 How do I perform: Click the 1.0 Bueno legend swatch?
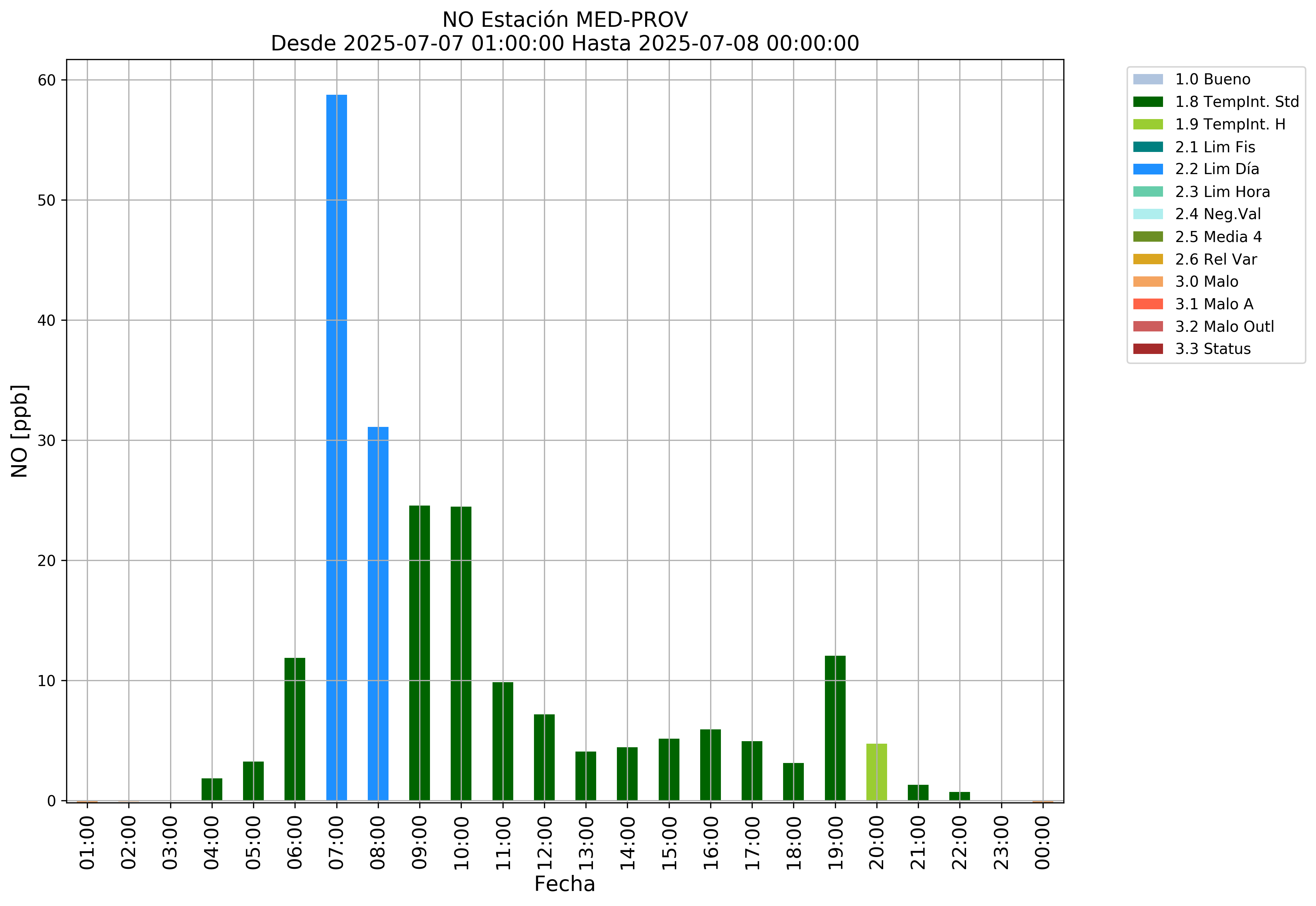1147,79
